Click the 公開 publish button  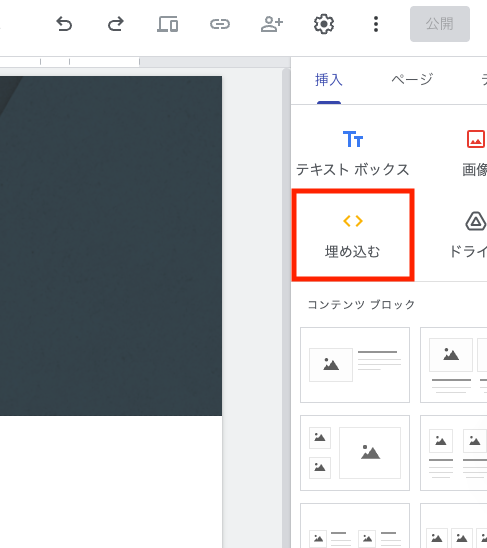440,24
